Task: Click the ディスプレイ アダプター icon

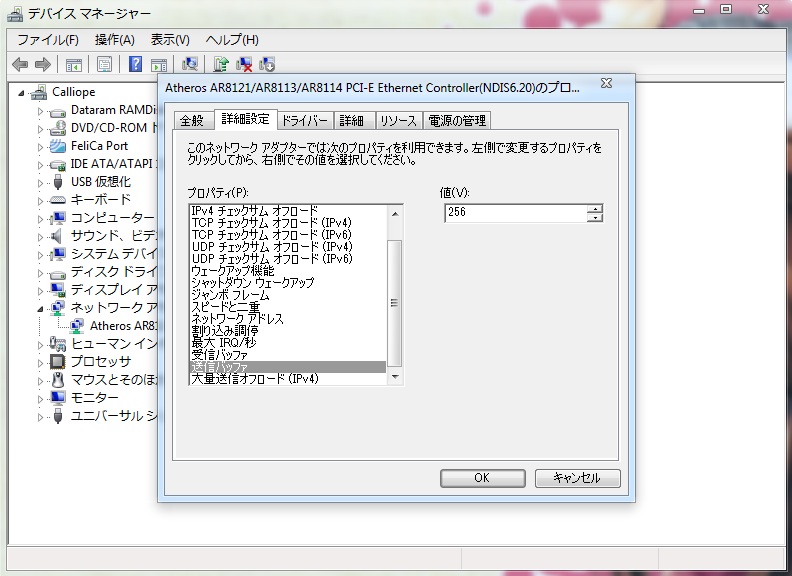Action: tap(58, 290)
